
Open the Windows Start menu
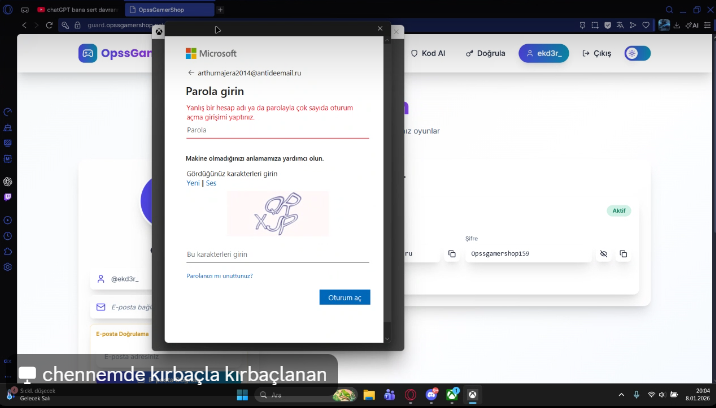[242, 395]
